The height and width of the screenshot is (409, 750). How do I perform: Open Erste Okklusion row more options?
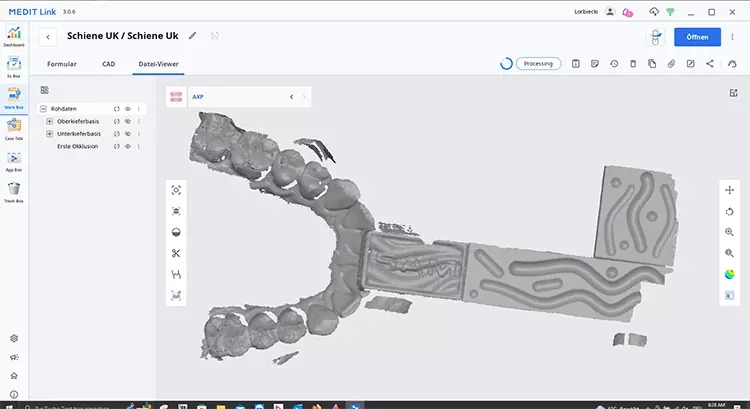[x=139, y=146]
